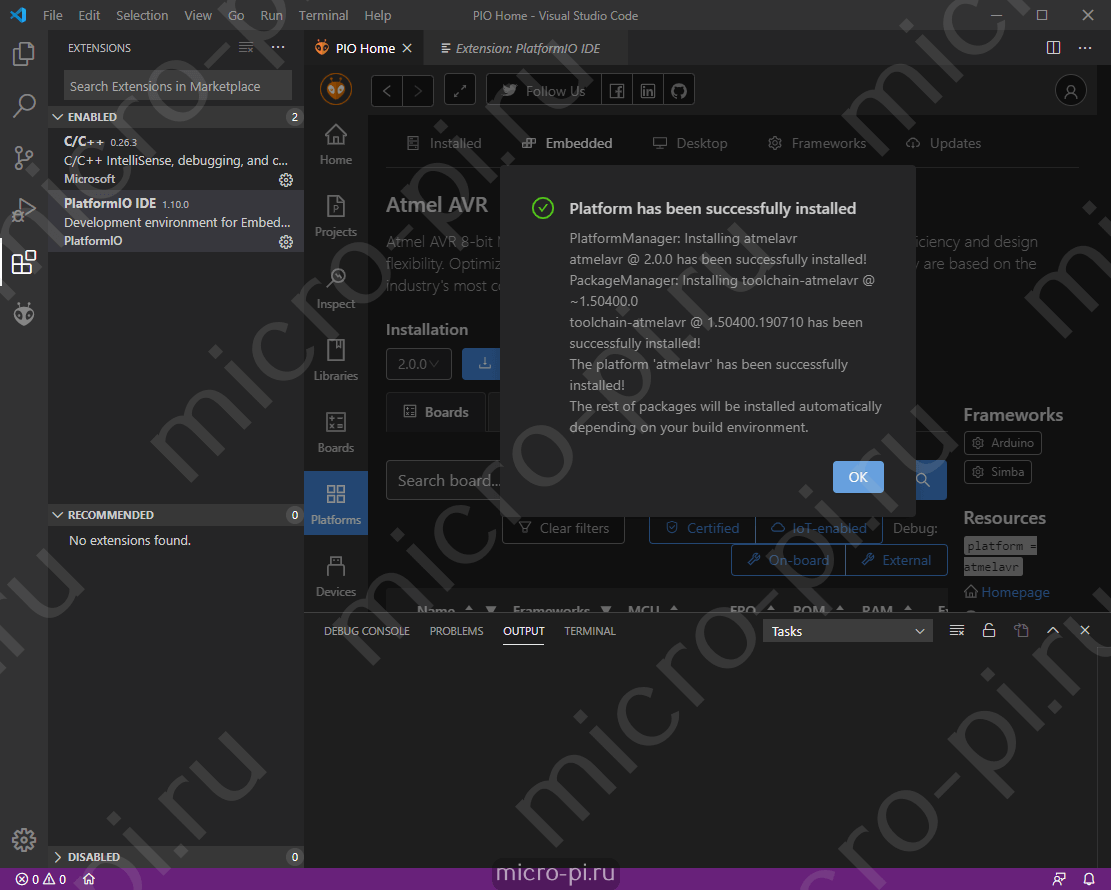Viewport: 1111px width, 890px height.
Task: Click the Follow Us Twitter button
Action: coord(543,89)
